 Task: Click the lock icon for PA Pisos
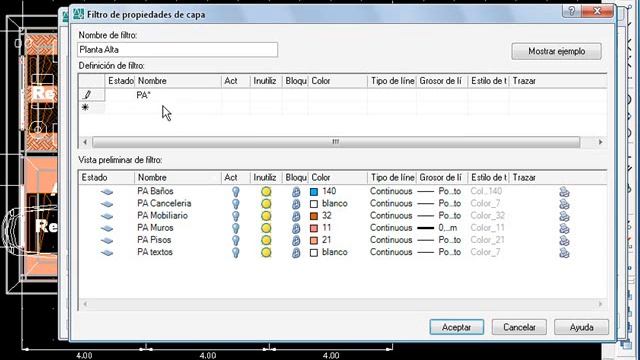(296, 241)
